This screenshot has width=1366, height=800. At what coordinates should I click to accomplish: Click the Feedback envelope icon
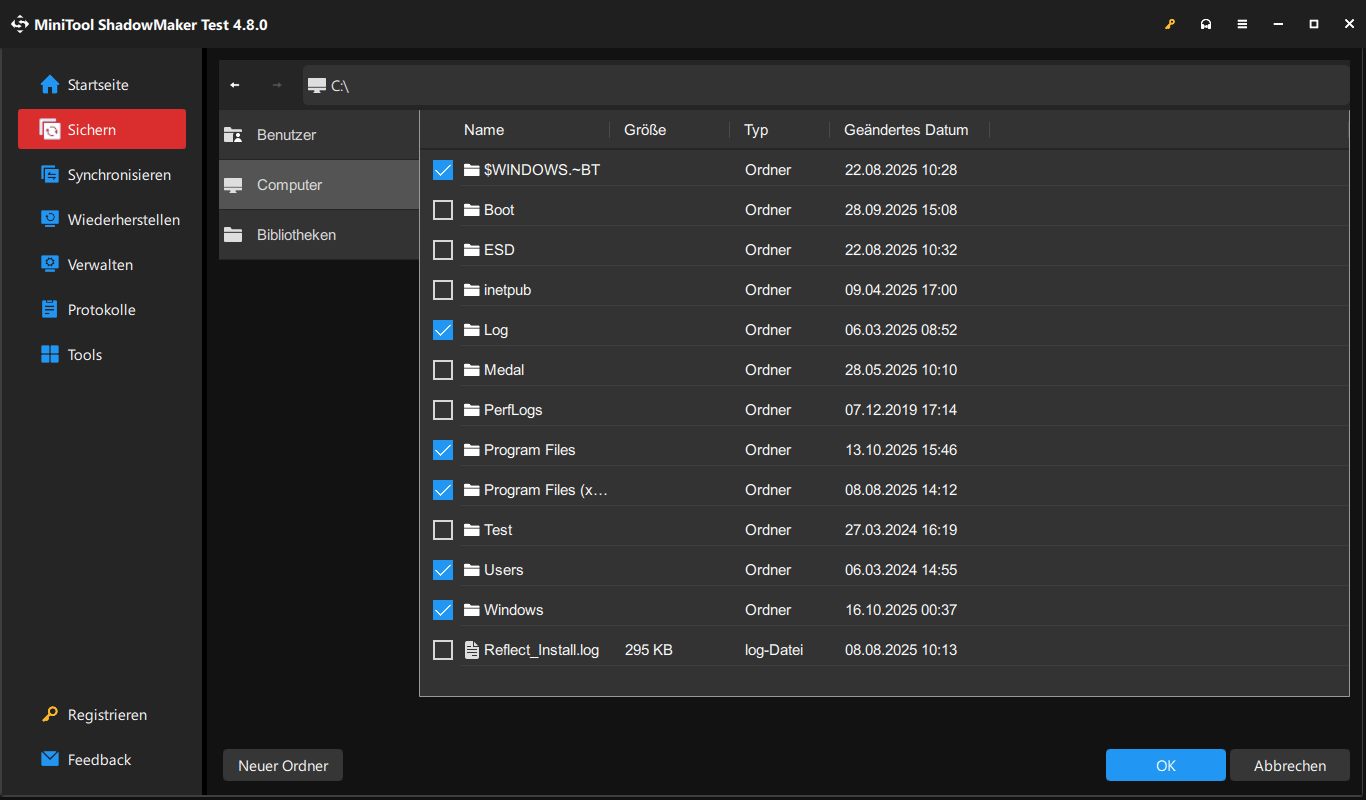[50, 760]
